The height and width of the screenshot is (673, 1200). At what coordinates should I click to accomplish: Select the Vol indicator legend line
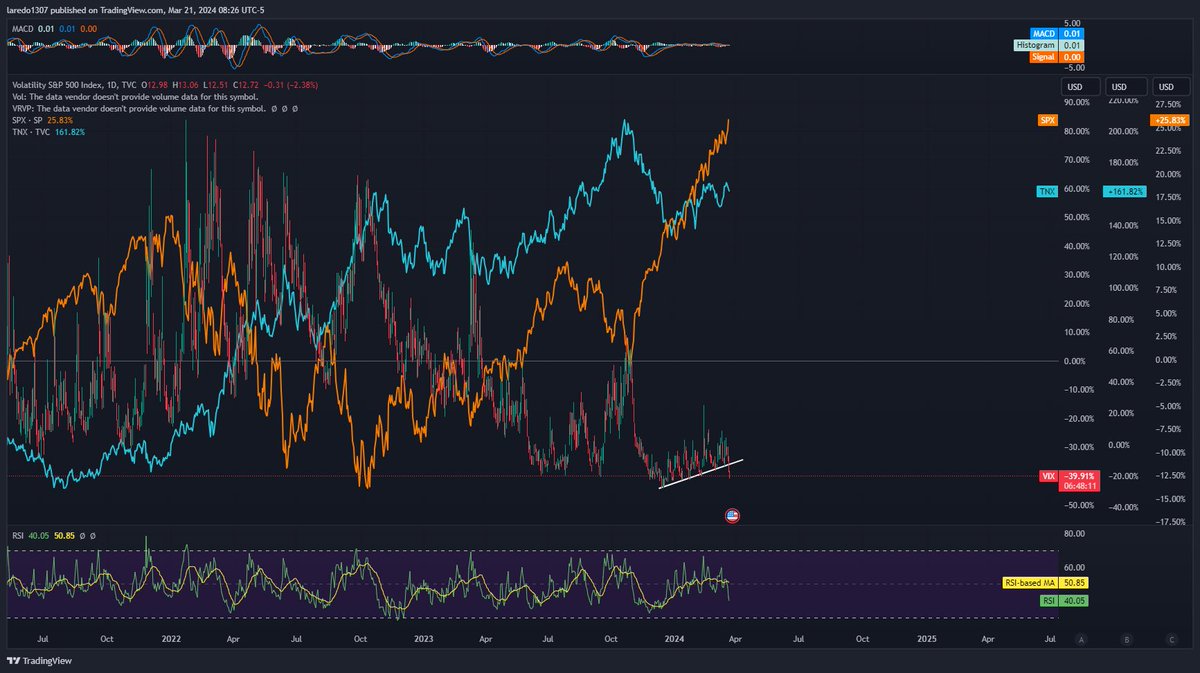pos(134,97)
